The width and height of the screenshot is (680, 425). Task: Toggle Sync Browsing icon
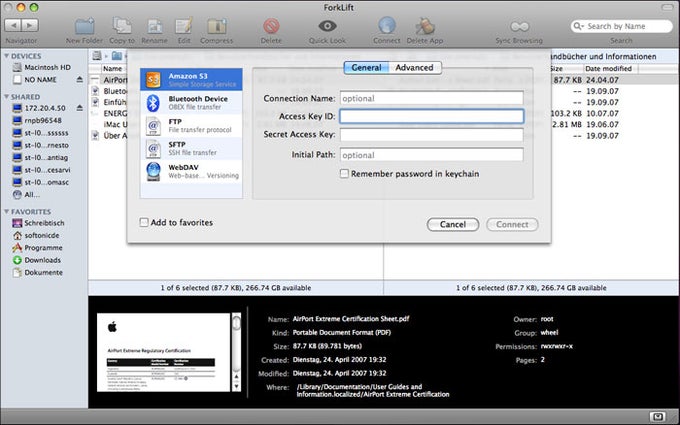[519, 26]
